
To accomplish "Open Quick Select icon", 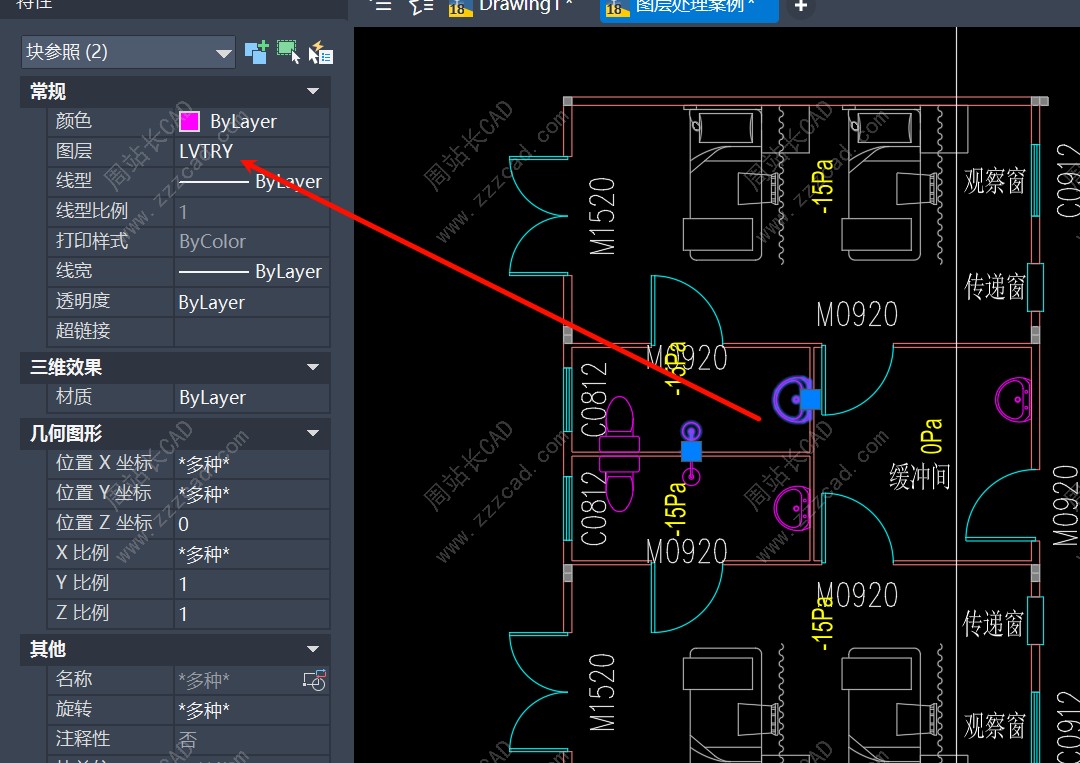I will coord(321,52).
